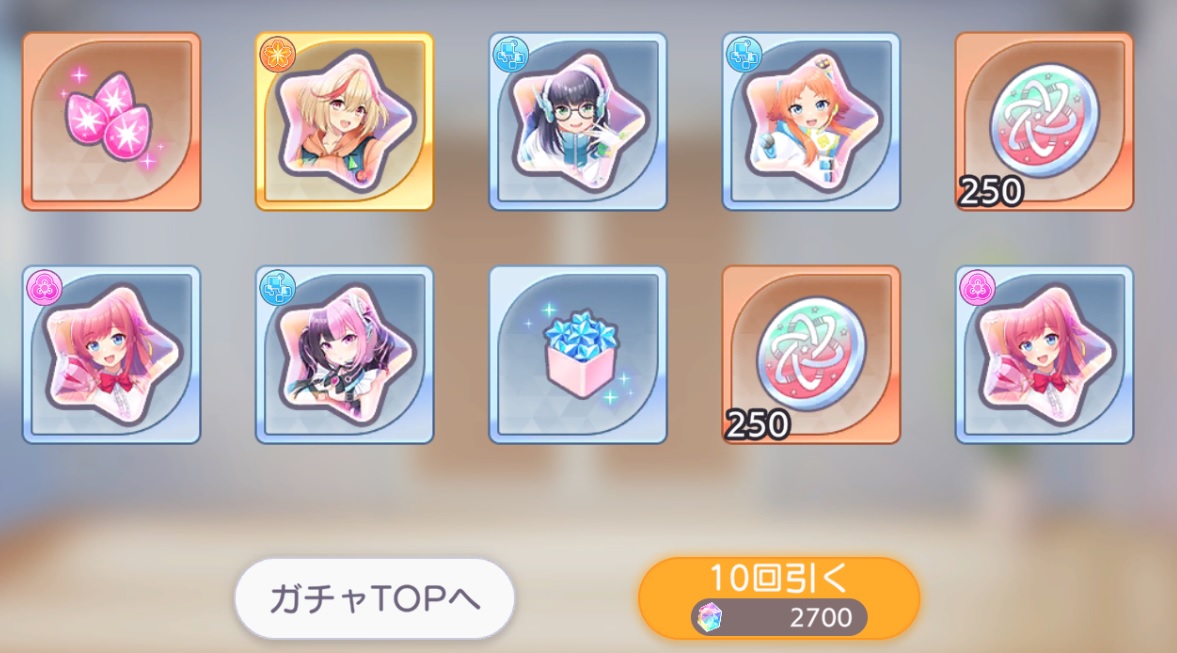Select the first red-haired girl card in bottom row

(x=111, y=354)
